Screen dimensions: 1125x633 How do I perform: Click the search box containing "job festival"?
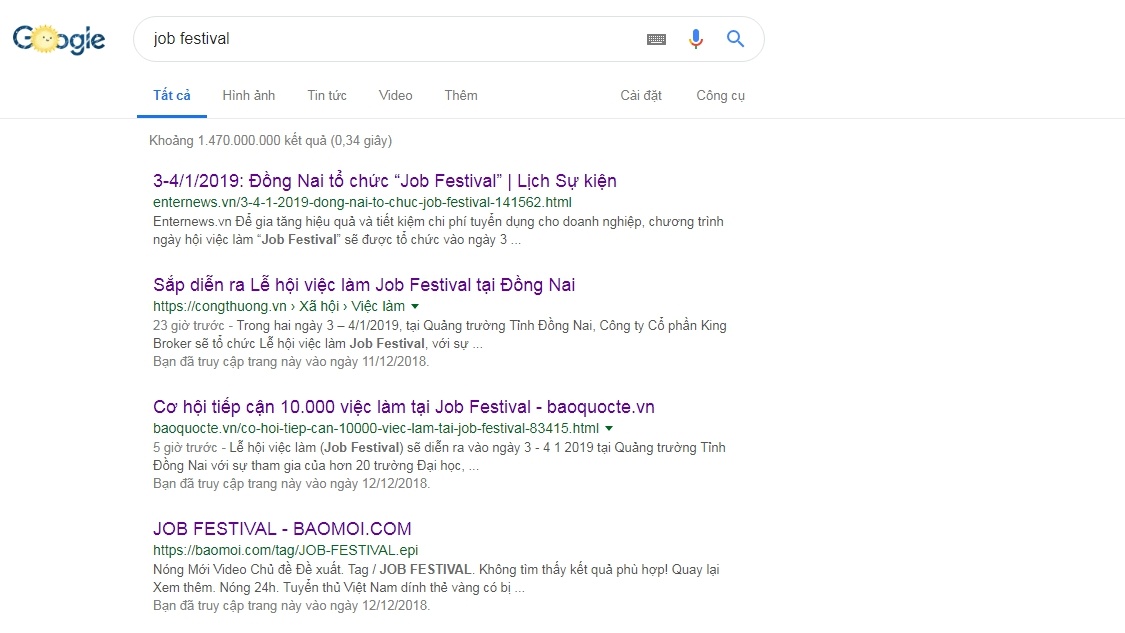coord(390,39)
